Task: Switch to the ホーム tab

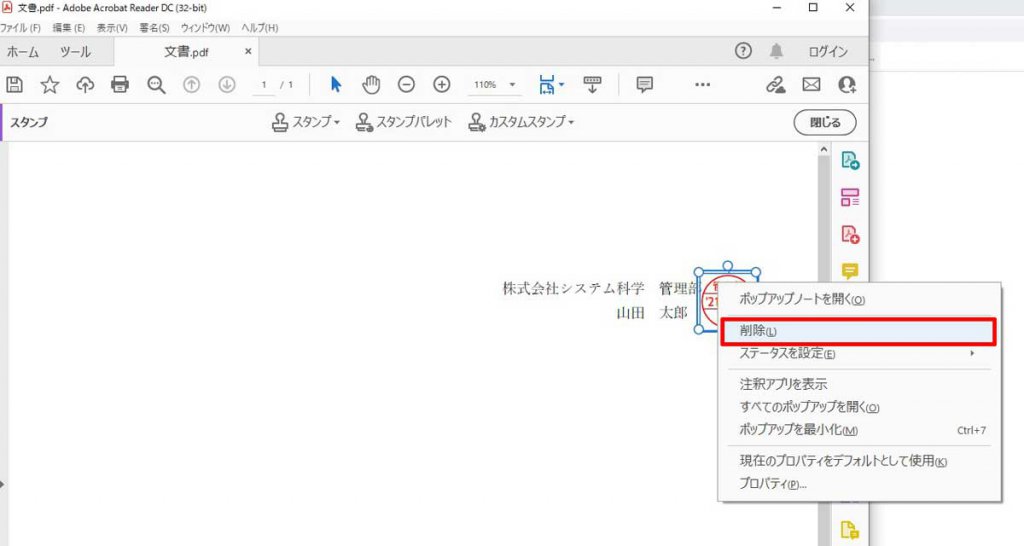Action: click(23, 52)
